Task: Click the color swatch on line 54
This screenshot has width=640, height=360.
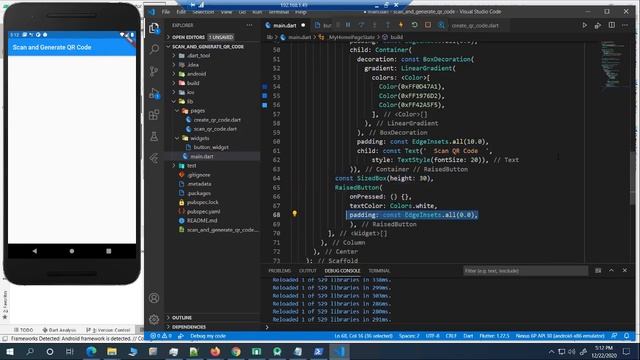Action: [264, 87]
